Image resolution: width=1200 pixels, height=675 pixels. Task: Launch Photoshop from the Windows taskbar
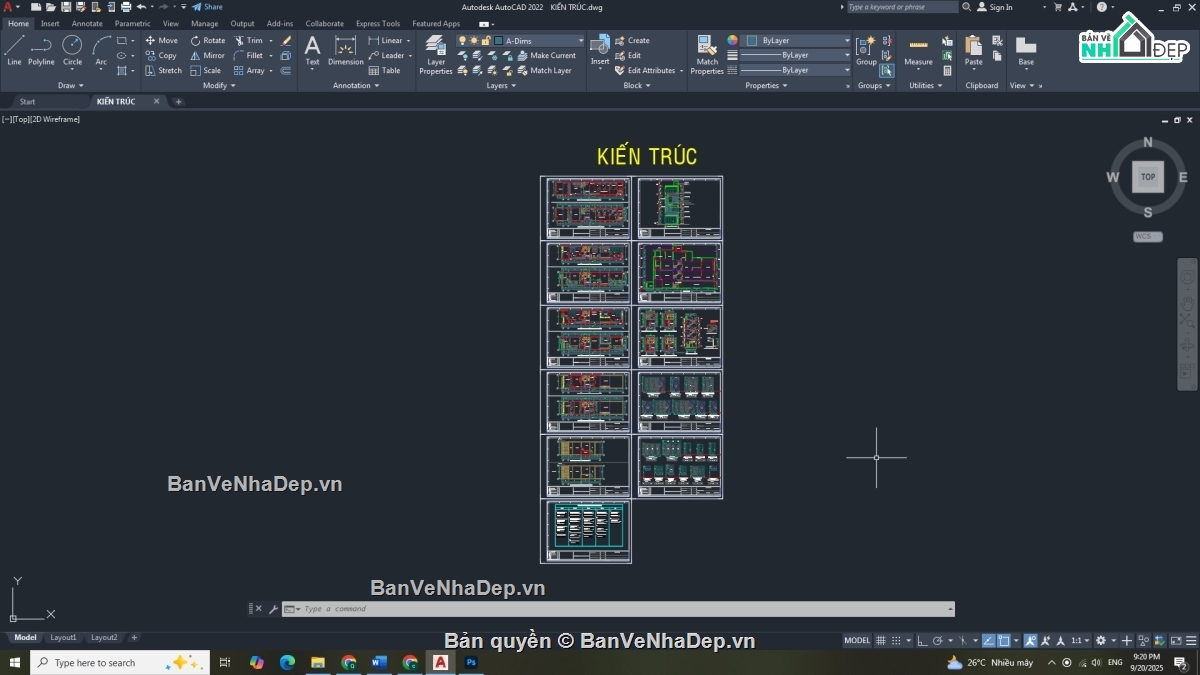(471, 662)
